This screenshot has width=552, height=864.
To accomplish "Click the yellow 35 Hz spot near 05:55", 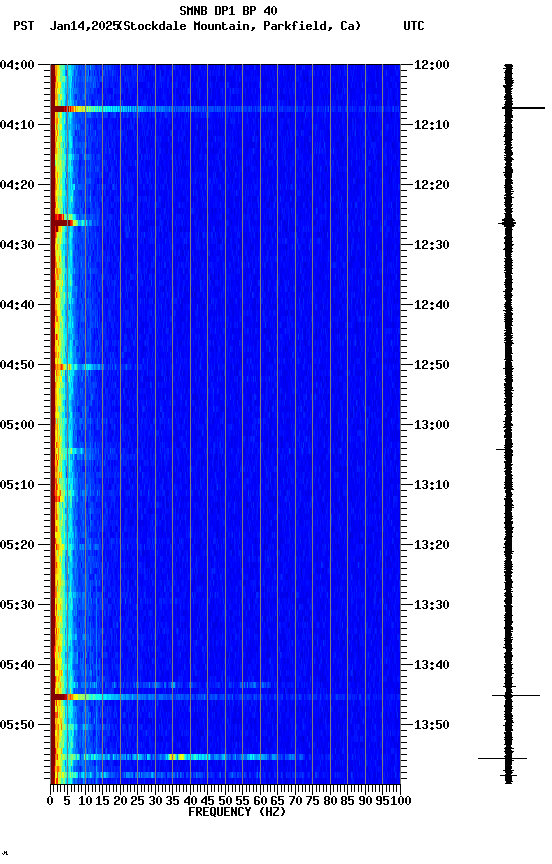I will click(x=177, y=757).
